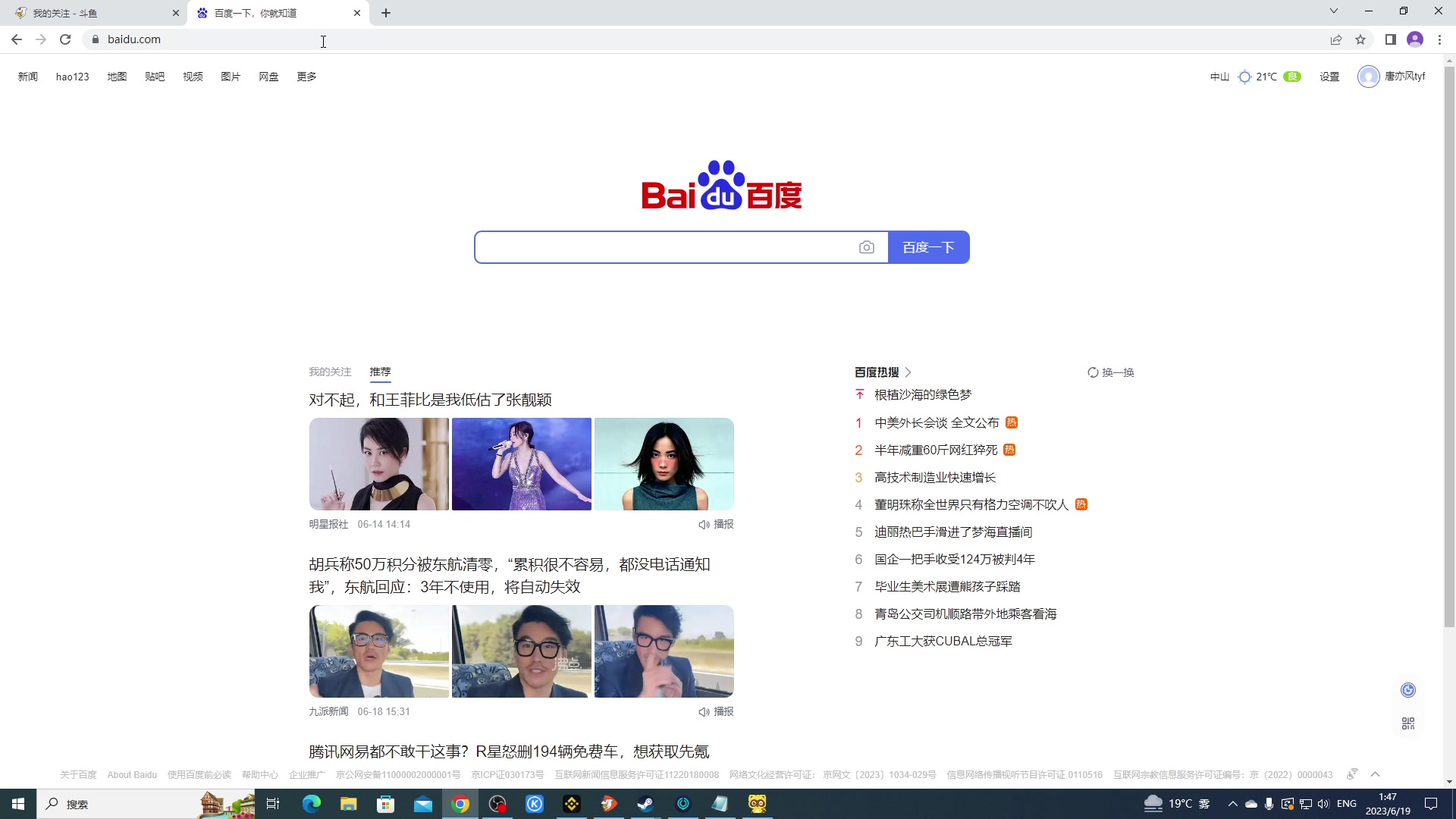
Task: Open the 设置 menu
Action: pyautogui.click(x=1329, y=77)
